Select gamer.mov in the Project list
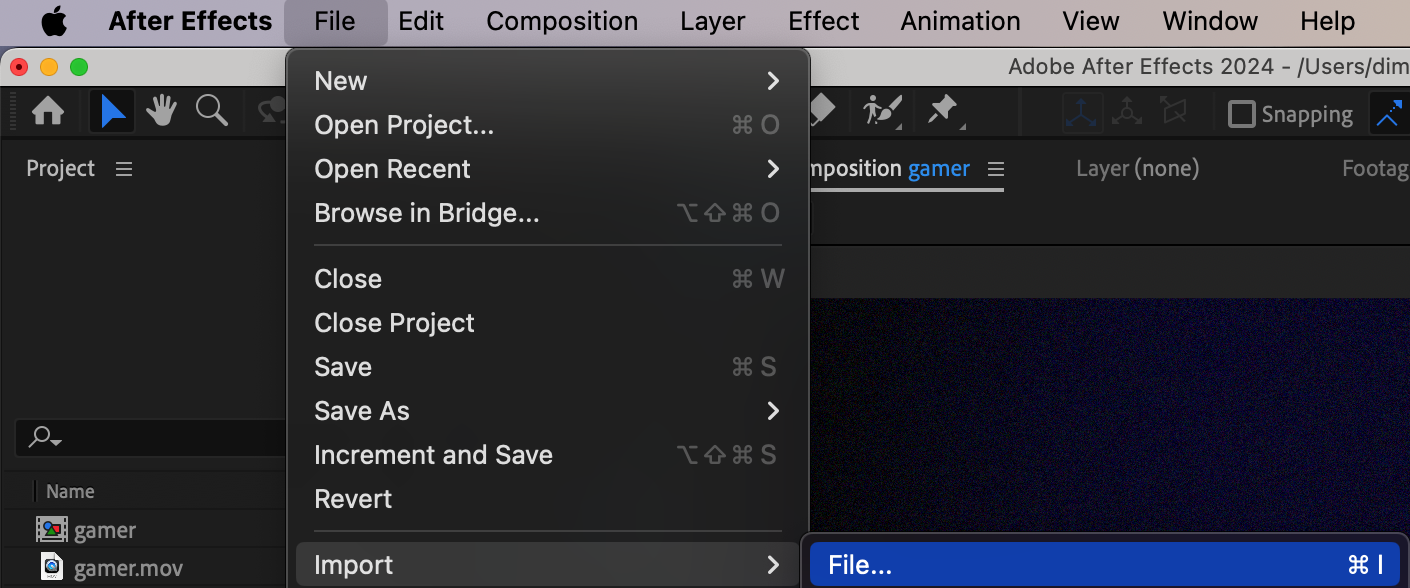 coord(128,568)
